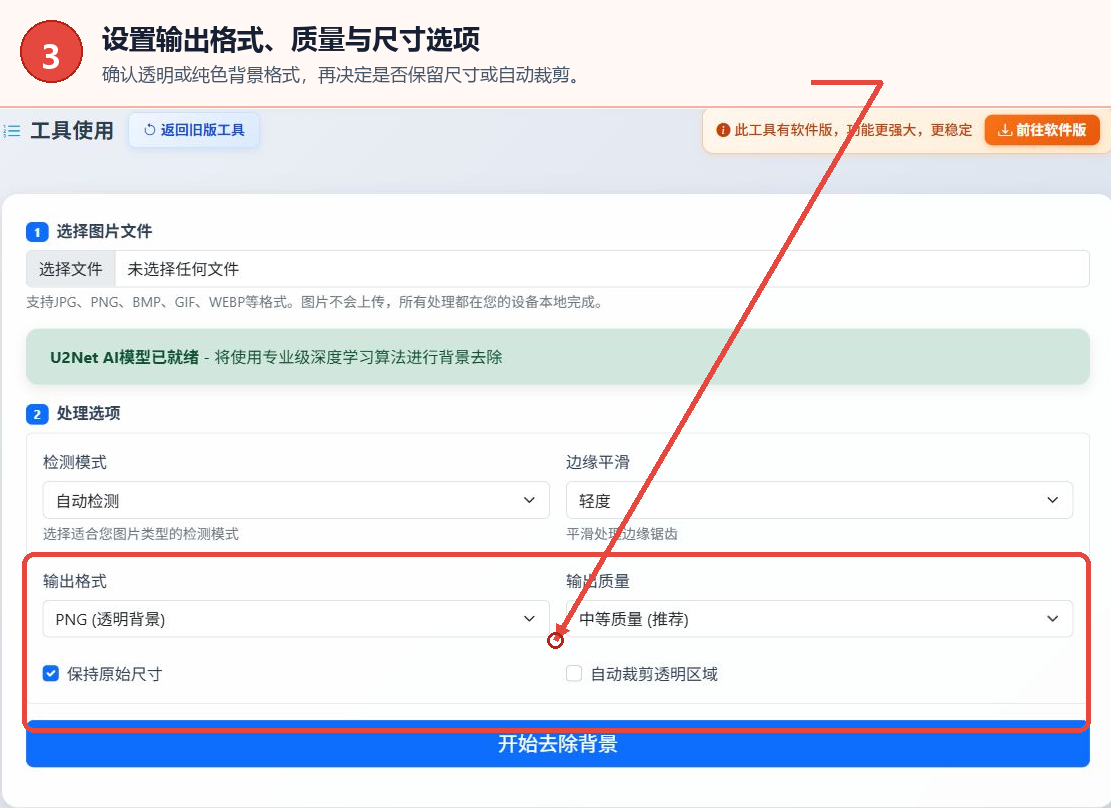Viewport: 1111px width, 808px height.
Task: Click the 工具使用 heading text
Action: 72,130
